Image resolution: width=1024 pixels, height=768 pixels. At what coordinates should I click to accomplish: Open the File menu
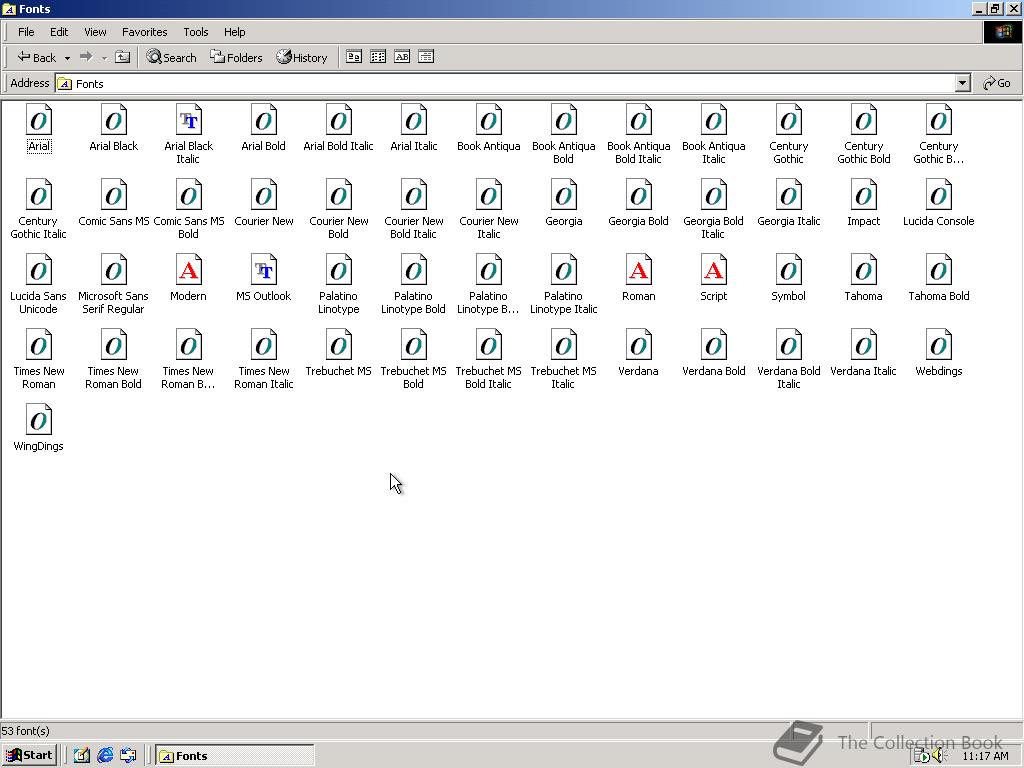point(26,32)
